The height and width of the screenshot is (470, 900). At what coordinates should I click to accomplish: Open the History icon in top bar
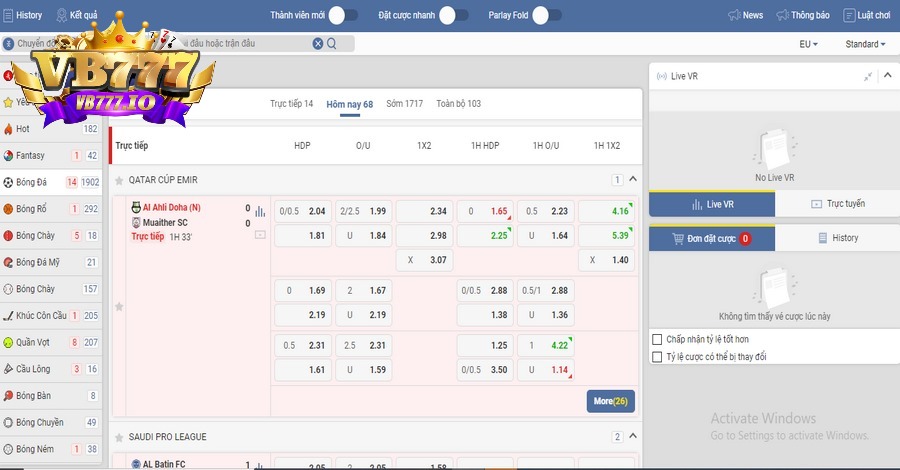(x=8, y=15)
